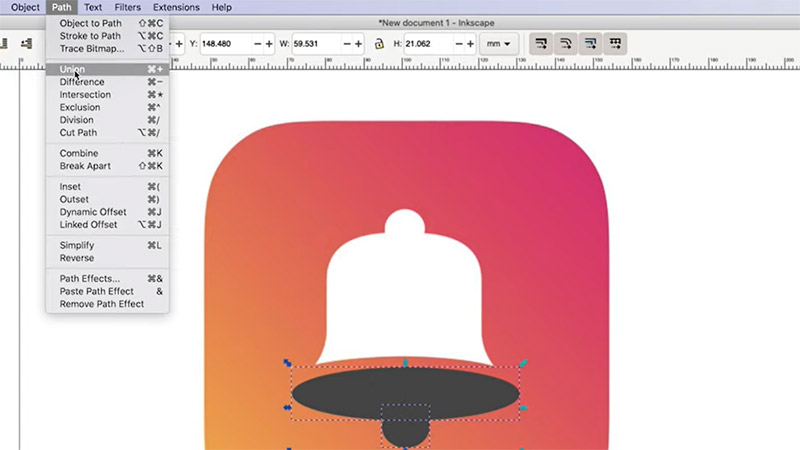Outset the selected path
The height and width of the screenshot is (450, 800).
(107, 199)
